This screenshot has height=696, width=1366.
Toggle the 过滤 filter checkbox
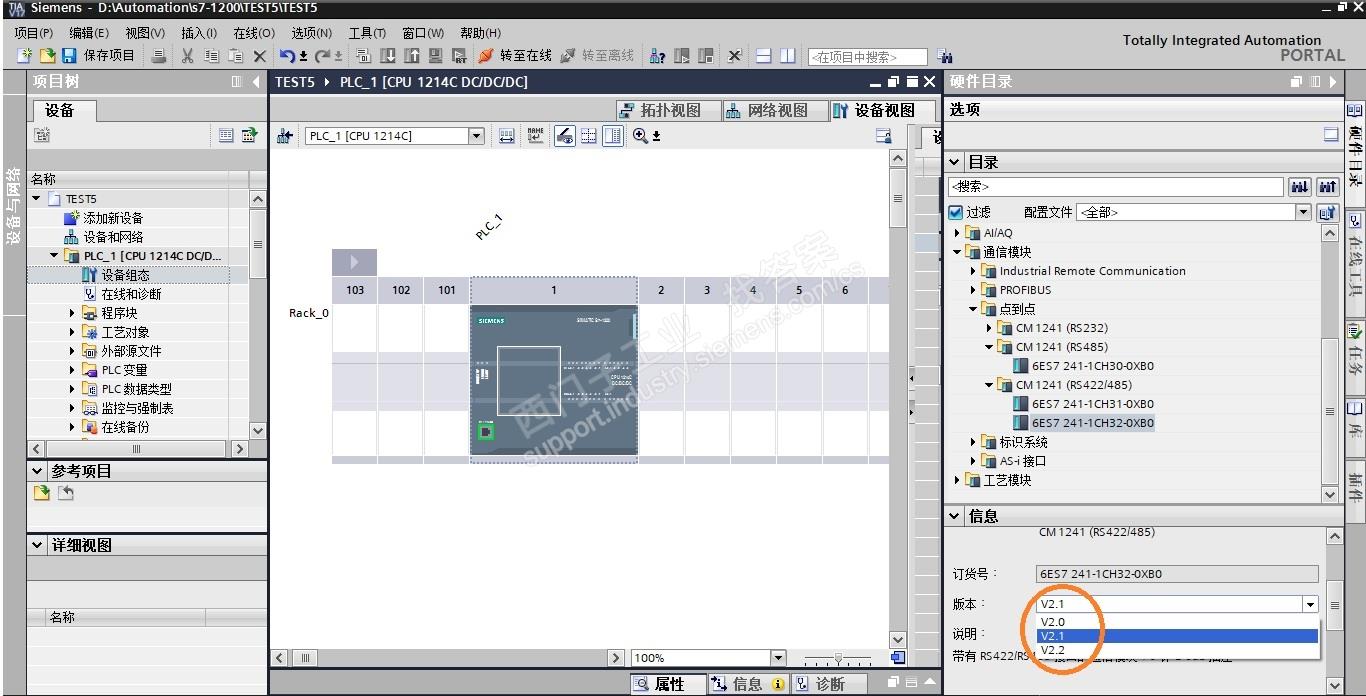pyautogui.click(x=955, y=212)
